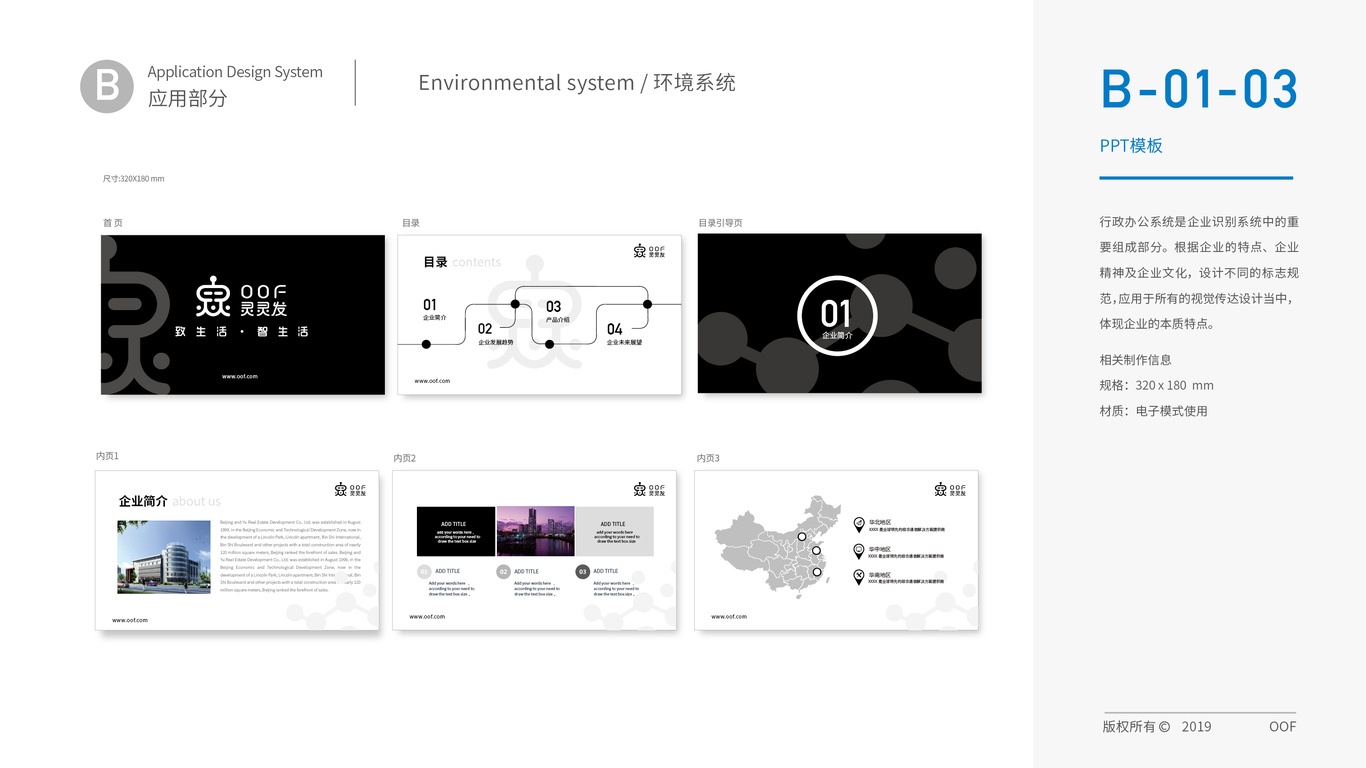Click the gray circular B badge
Viewport: 1366px width, 768px height.
[107, 86]
